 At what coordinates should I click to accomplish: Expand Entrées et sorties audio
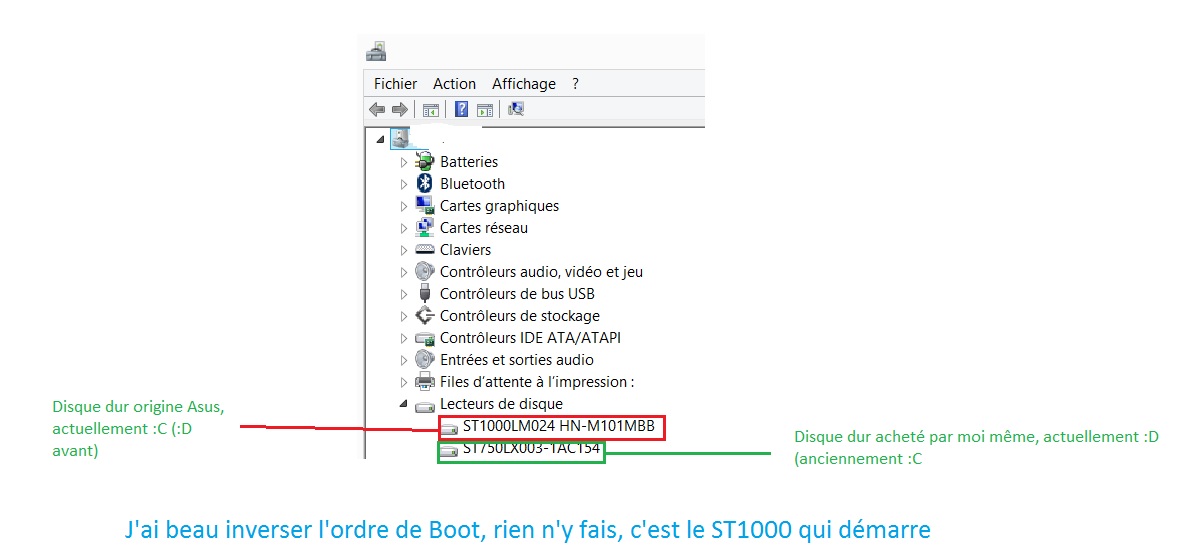coord(404,360)
